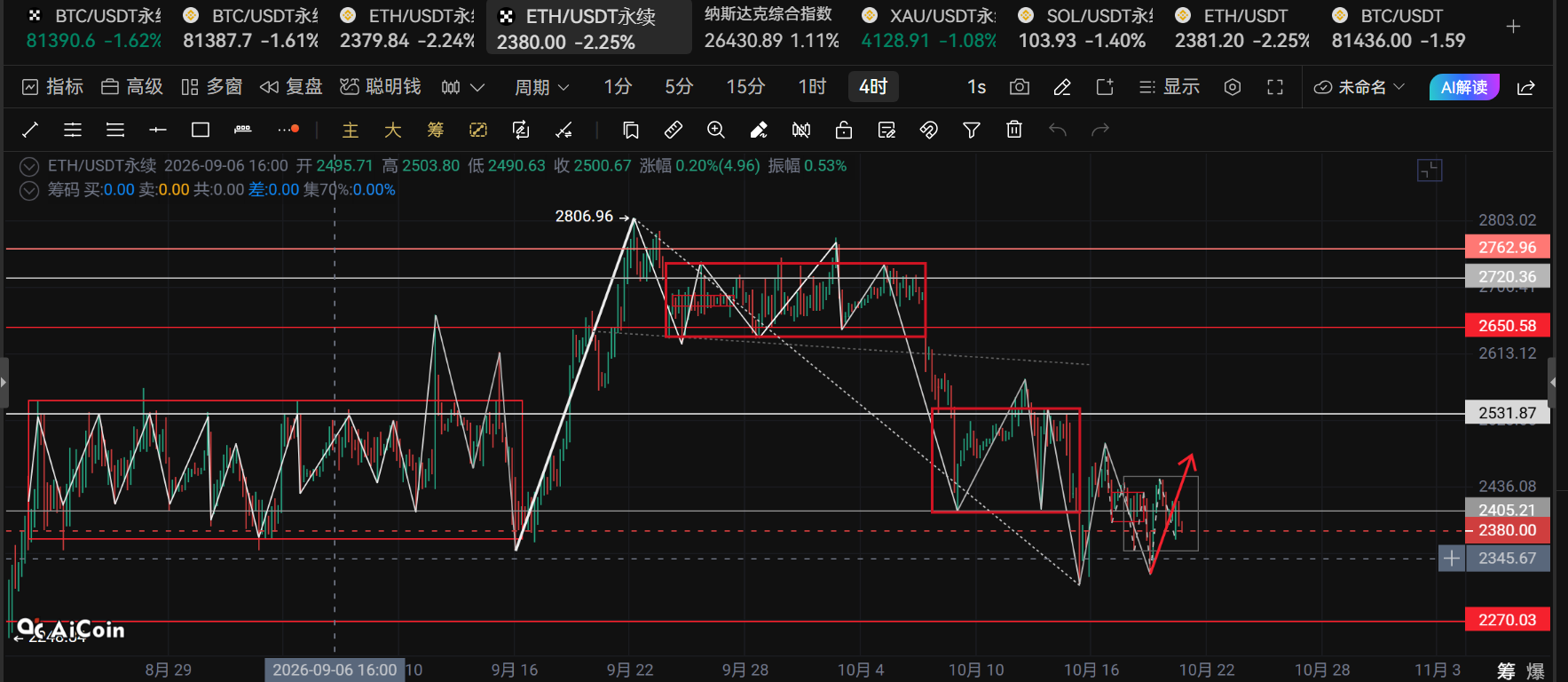
Task: Undo the last drawing action
Action: [1057, 131]
